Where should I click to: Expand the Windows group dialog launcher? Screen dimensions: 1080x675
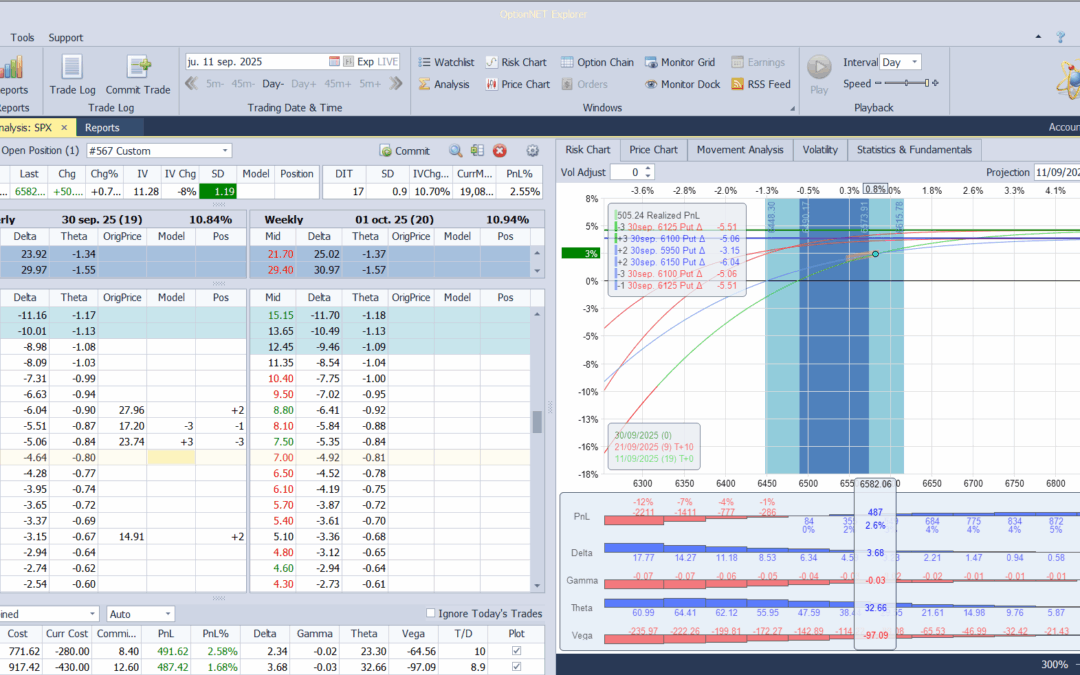pos(792,108)
